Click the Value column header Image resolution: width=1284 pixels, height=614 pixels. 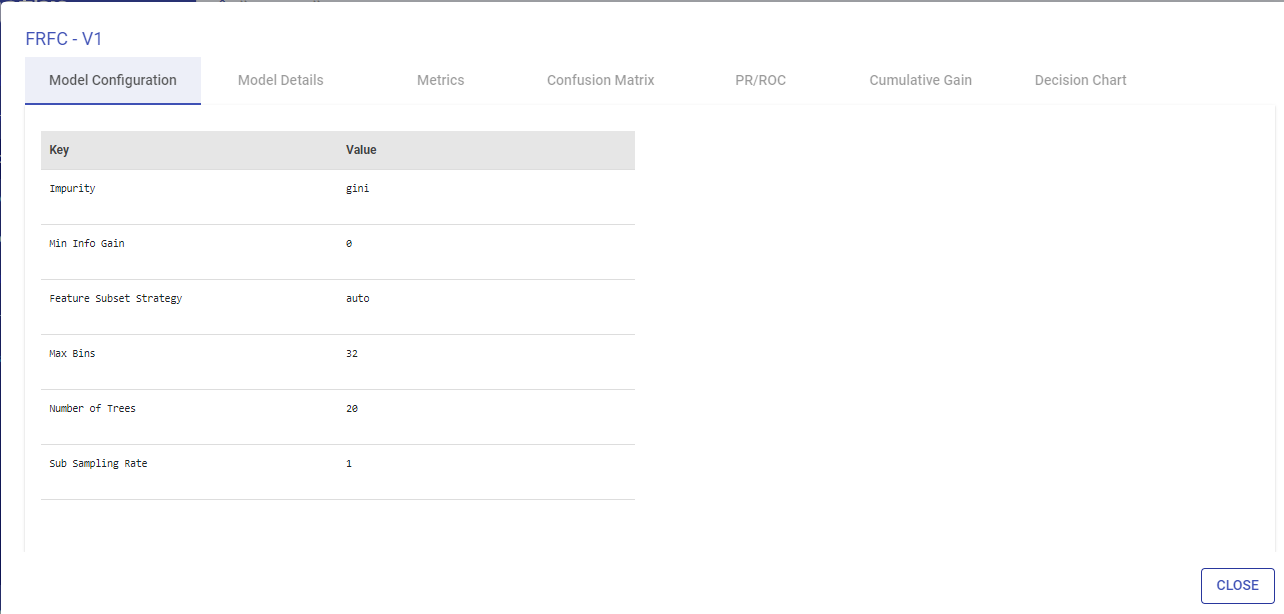(x=360, y=150)
